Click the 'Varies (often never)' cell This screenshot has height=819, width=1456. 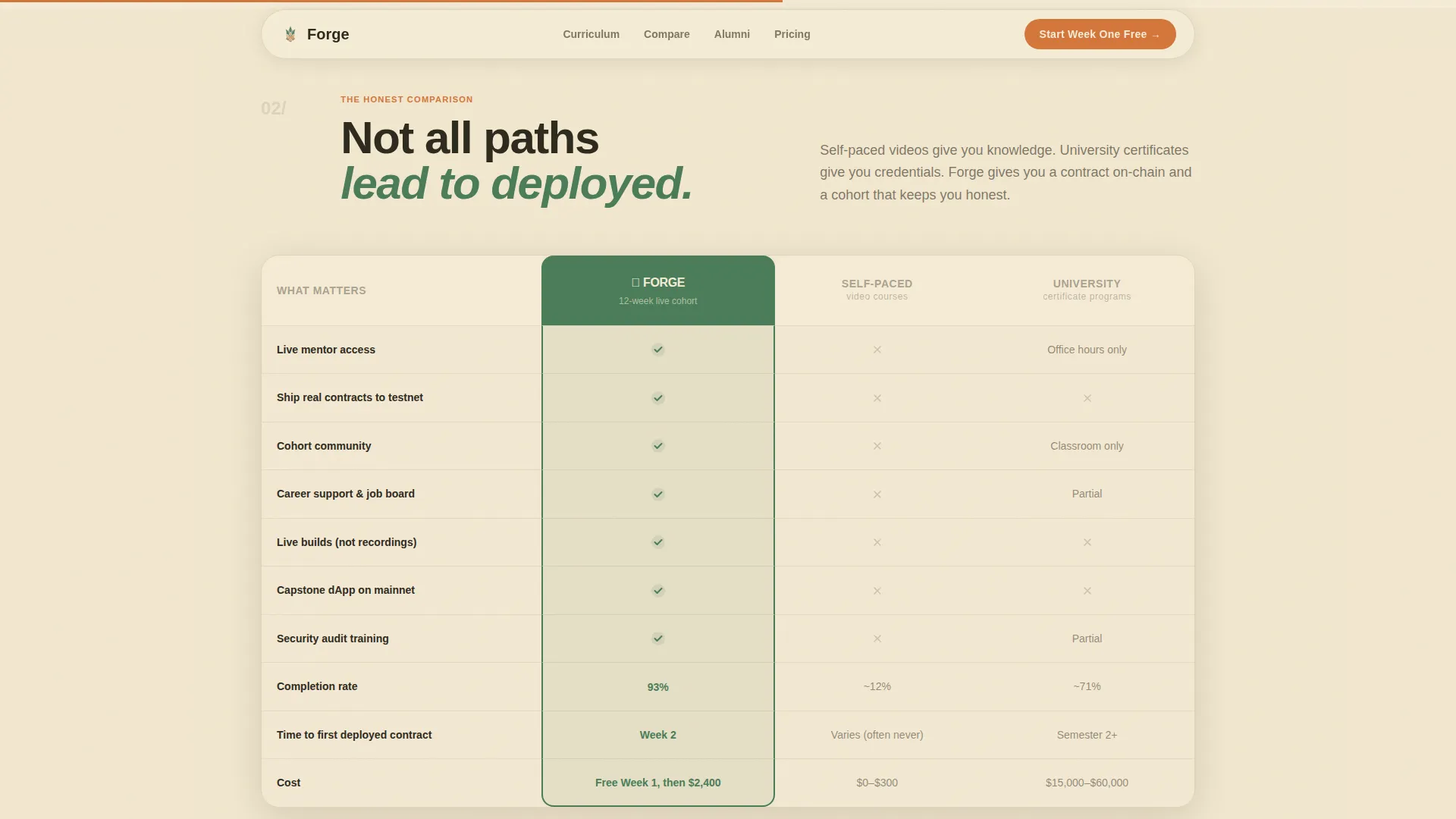[877, 735]
